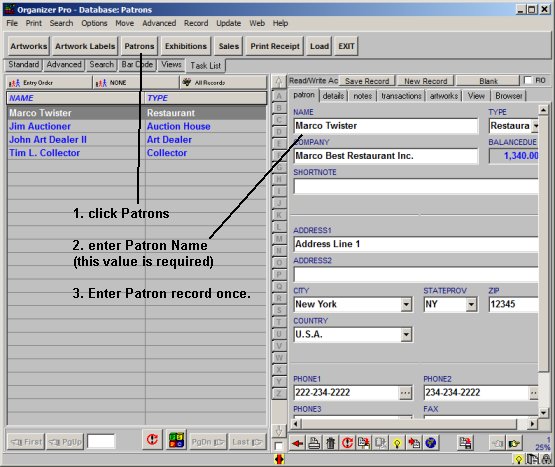
Task: Click the ZIP field showing 12345
Action: point(514,304)
